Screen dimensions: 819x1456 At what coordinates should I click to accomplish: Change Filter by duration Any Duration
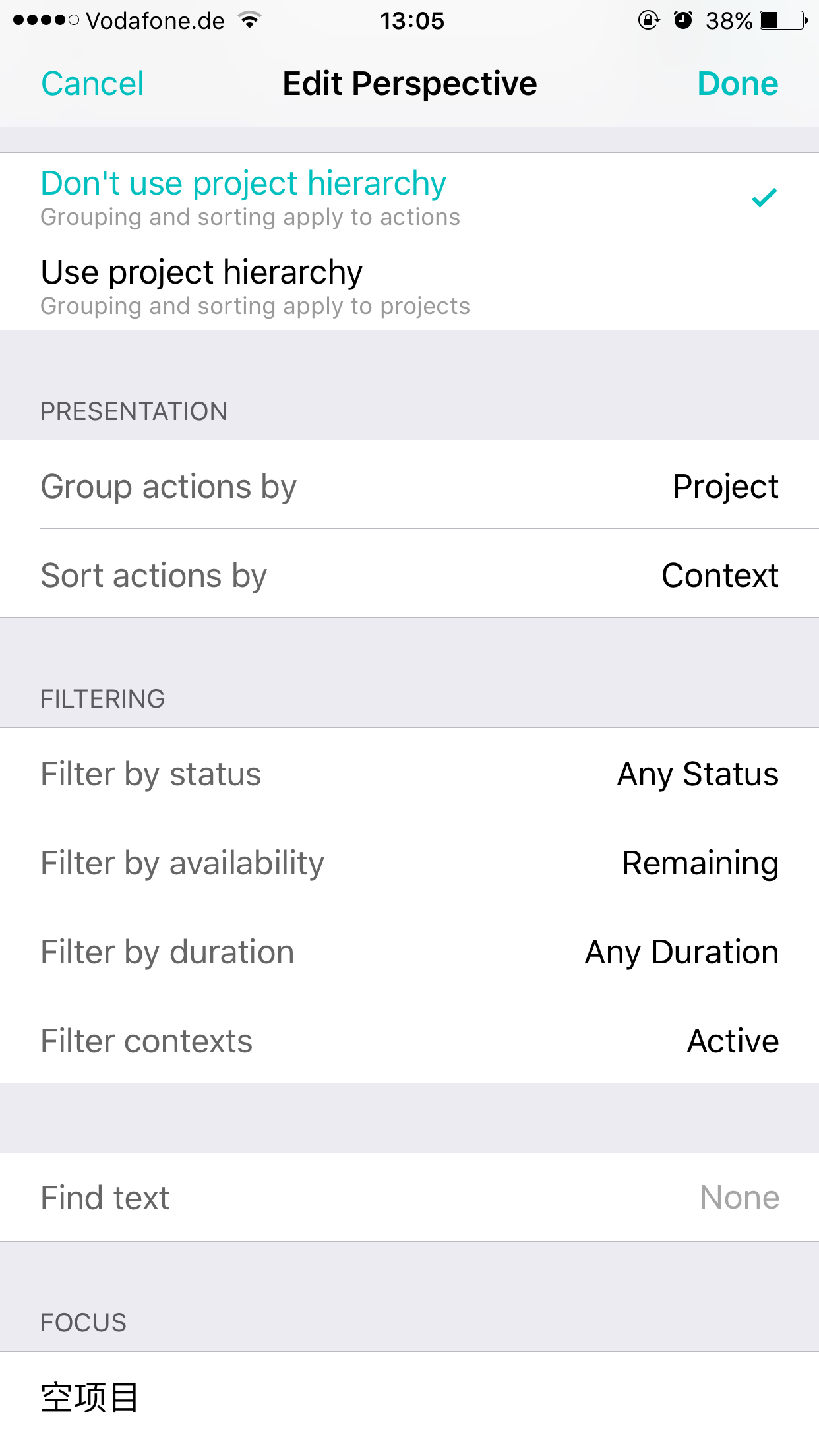point(409,951)
